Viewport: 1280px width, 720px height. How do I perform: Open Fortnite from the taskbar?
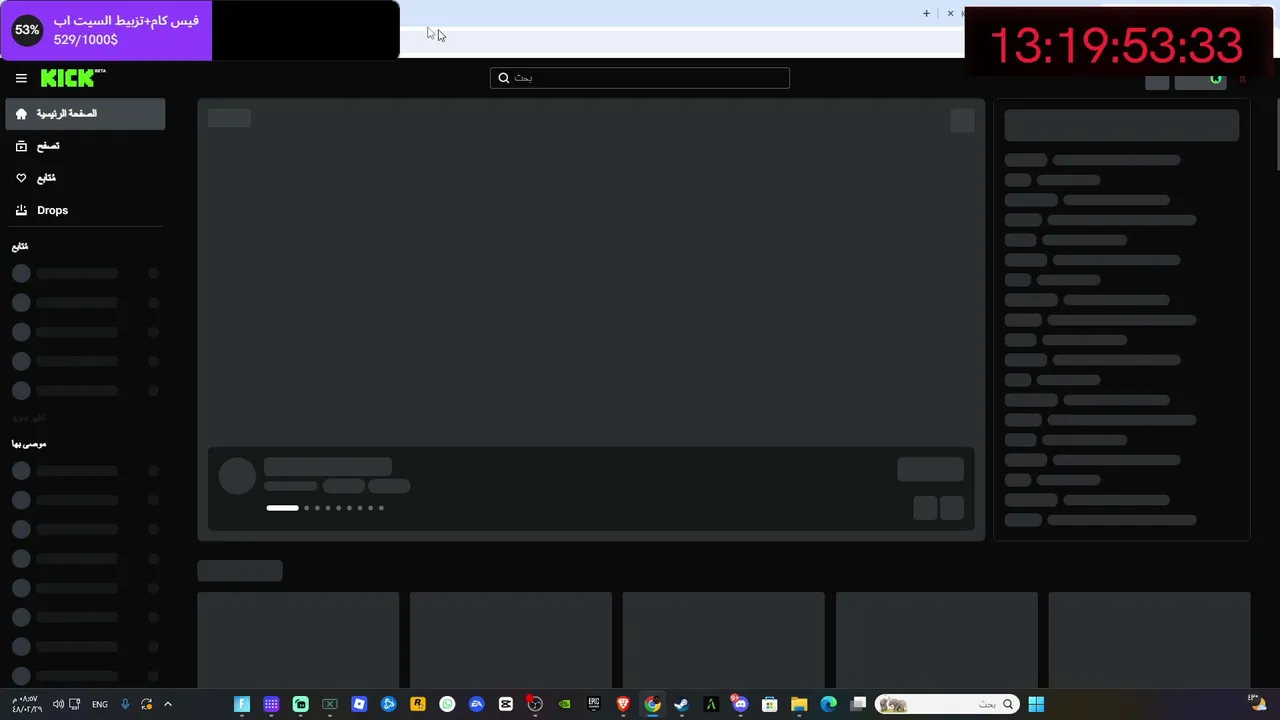pos(242,704)
